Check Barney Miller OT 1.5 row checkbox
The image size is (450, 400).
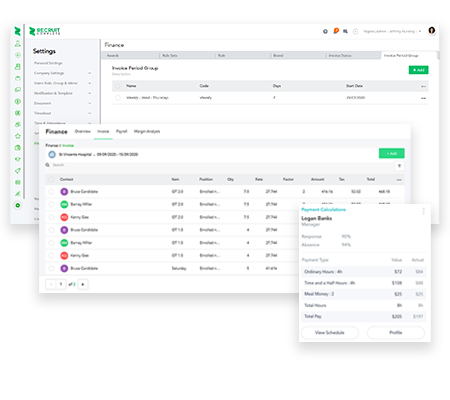(x=51, y=243)
